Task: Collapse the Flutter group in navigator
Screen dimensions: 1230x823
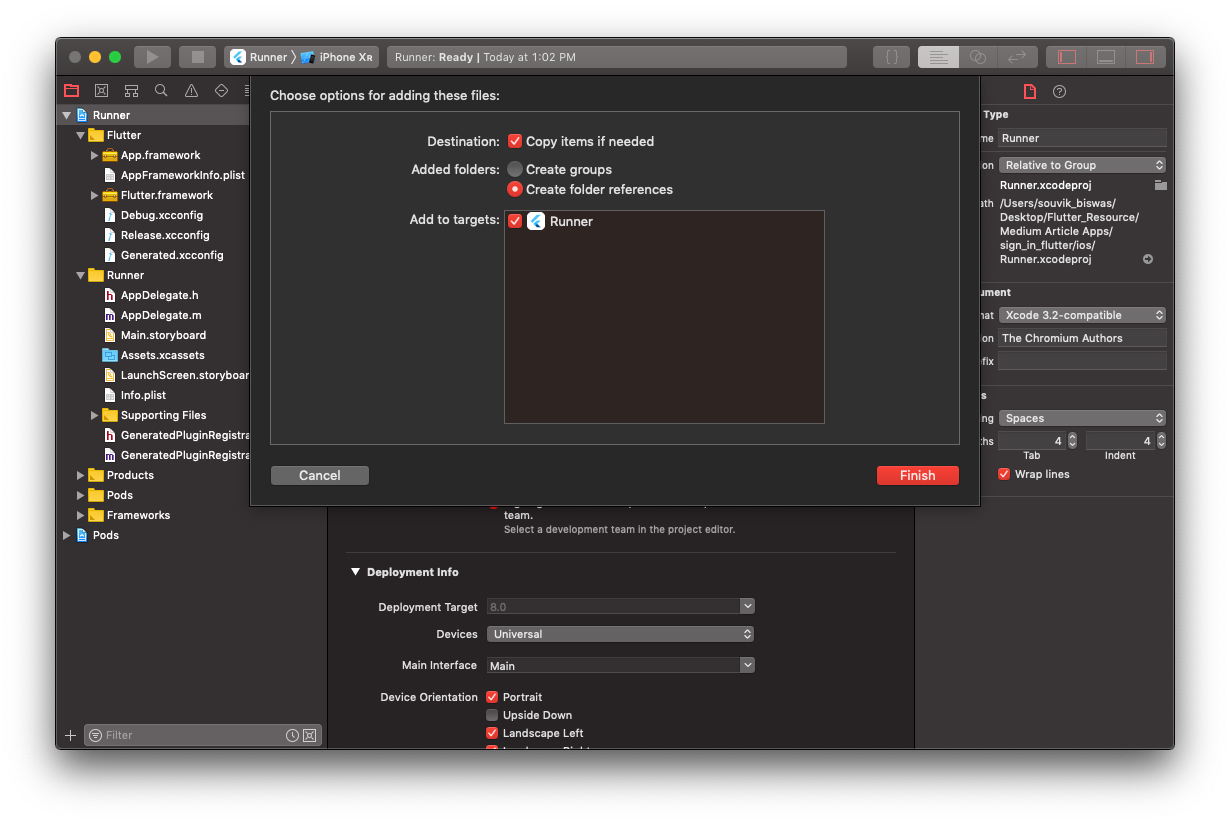Action: [81, 135]
